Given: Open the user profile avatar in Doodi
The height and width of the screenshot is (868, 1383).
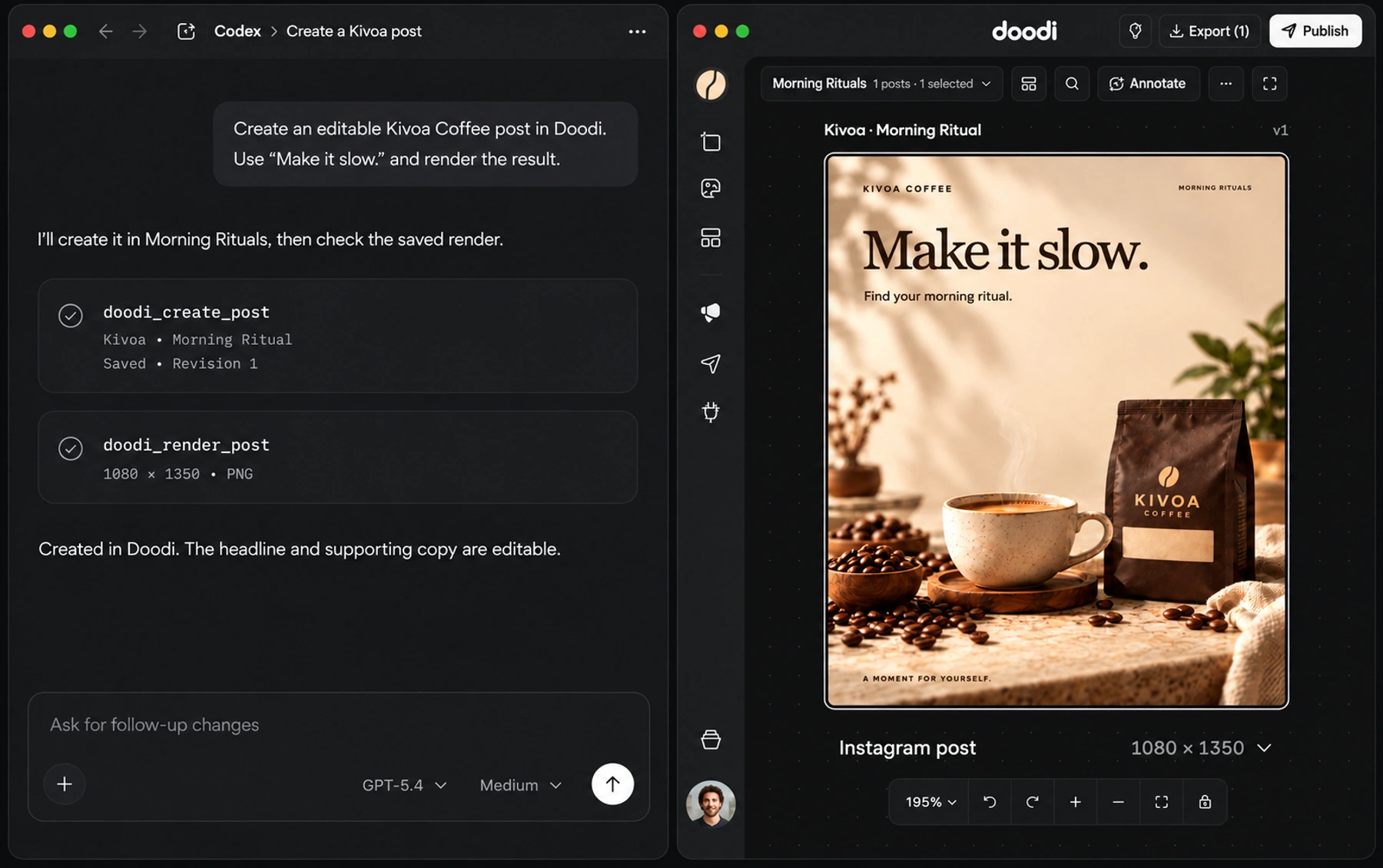Looking at the screenshot, I should coord(711,803).
